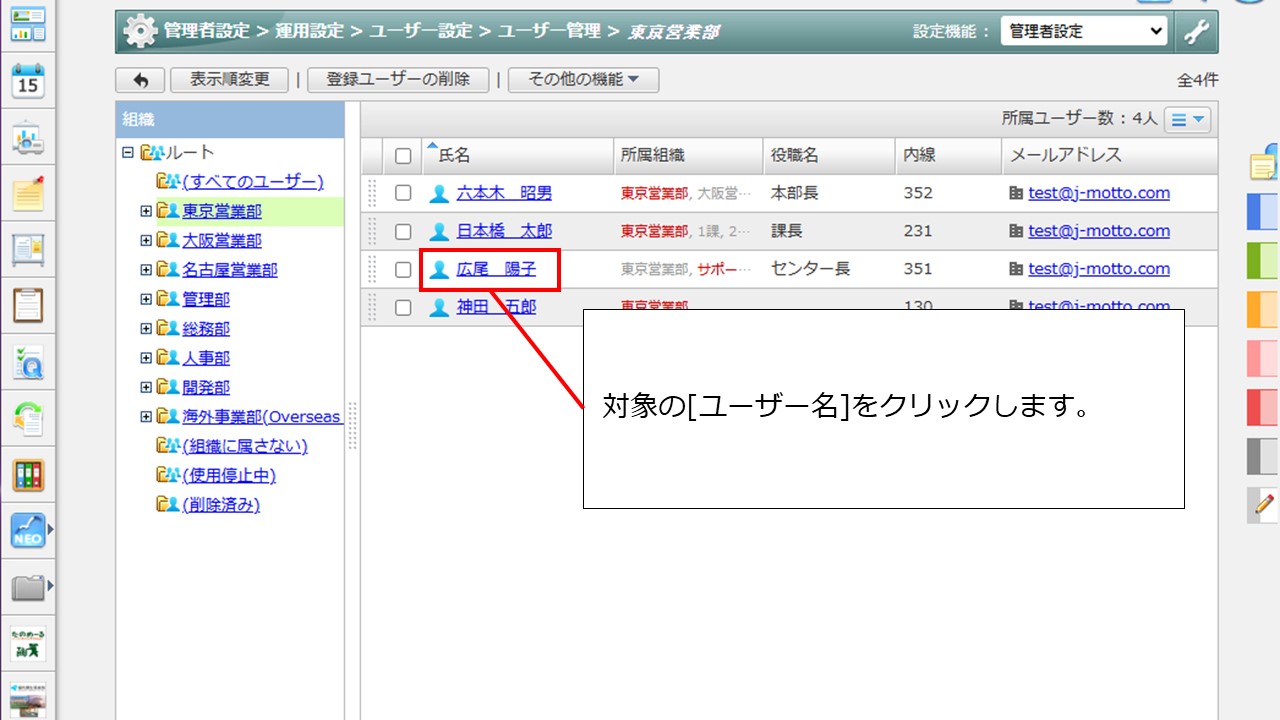Viewport: 1280px width, 720px height.
Task: Click the 登録ユーザーの削除 button
Action: click(398, 80)
